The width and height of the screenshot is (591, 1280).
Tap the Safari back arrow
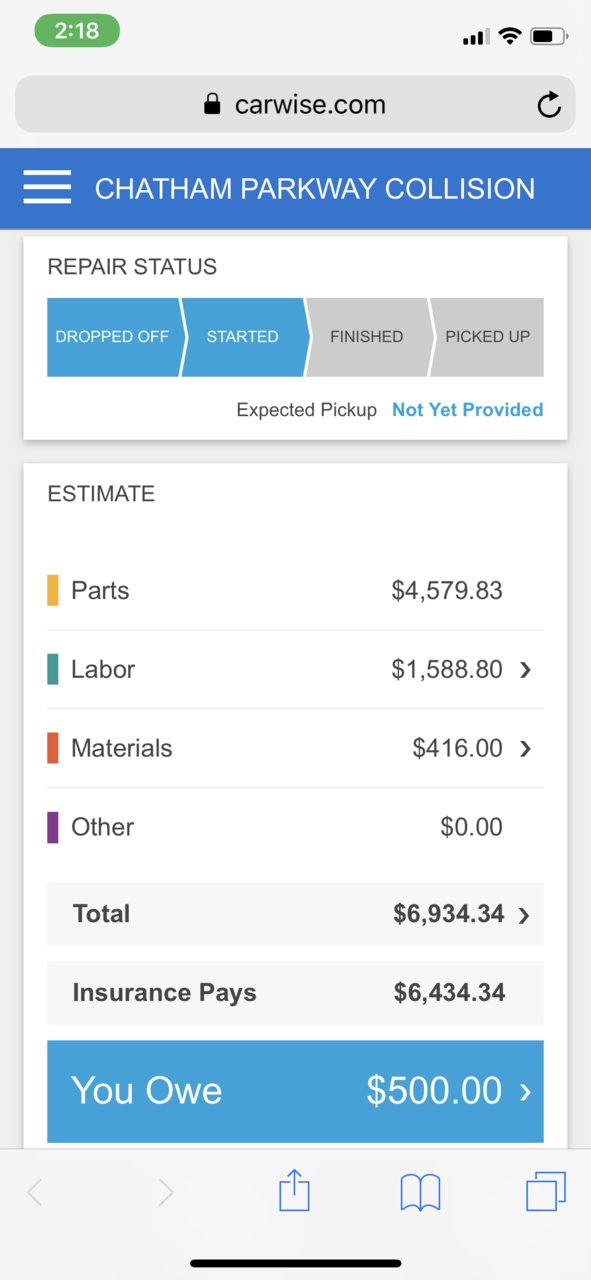pos(35,1192)
